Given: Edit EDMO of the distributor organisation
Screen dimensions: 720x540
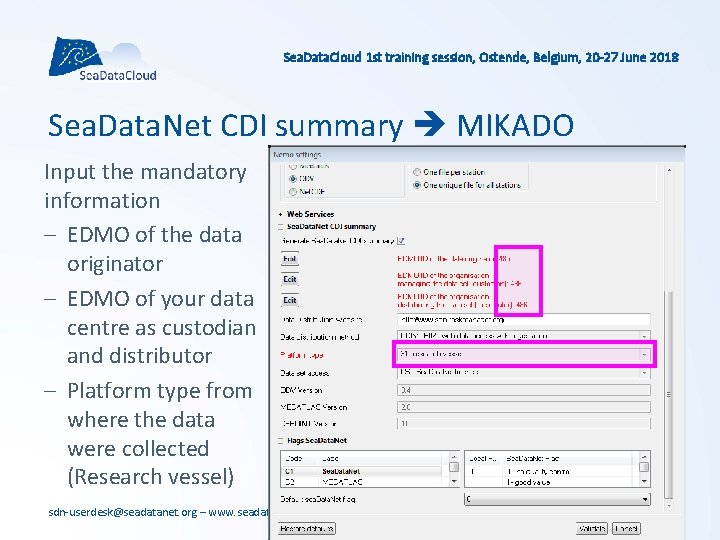Looking at the screenshot, I should (289, 300).
